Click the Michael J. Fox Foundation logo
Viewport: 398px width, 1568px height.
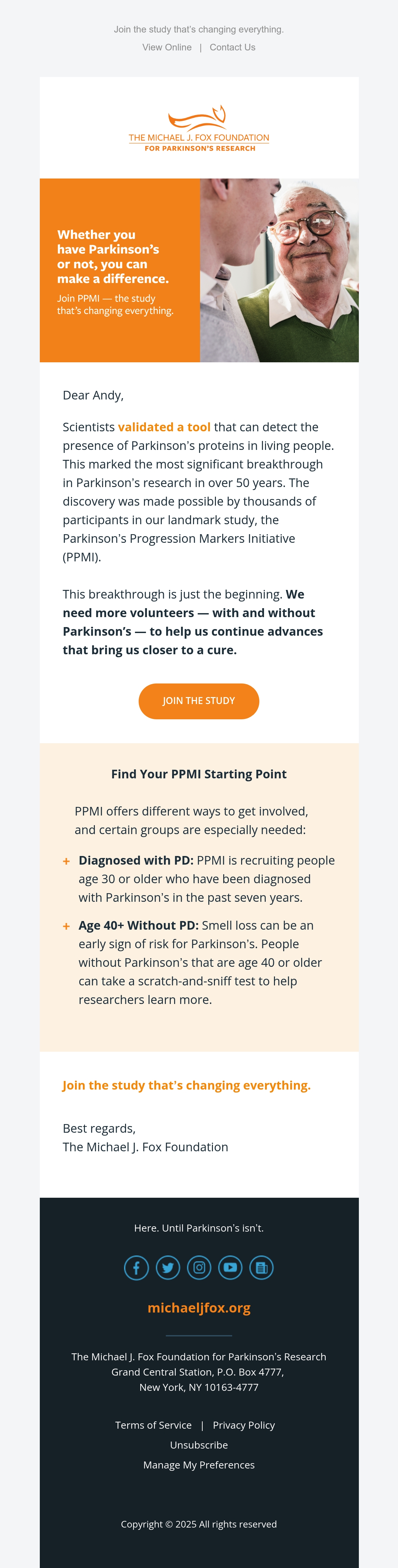click(199, 128)
